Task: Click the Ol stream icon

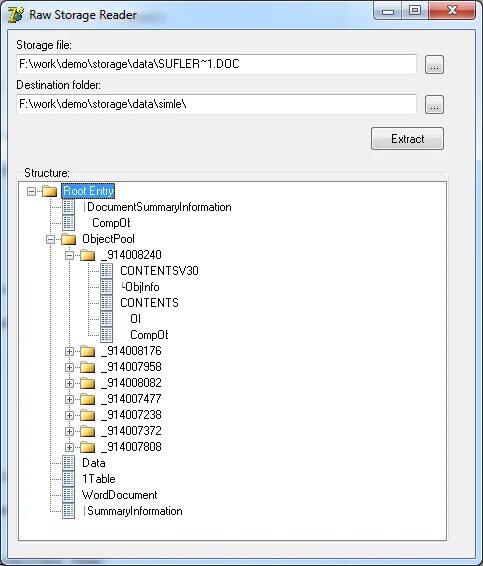Action: (106, 319)
